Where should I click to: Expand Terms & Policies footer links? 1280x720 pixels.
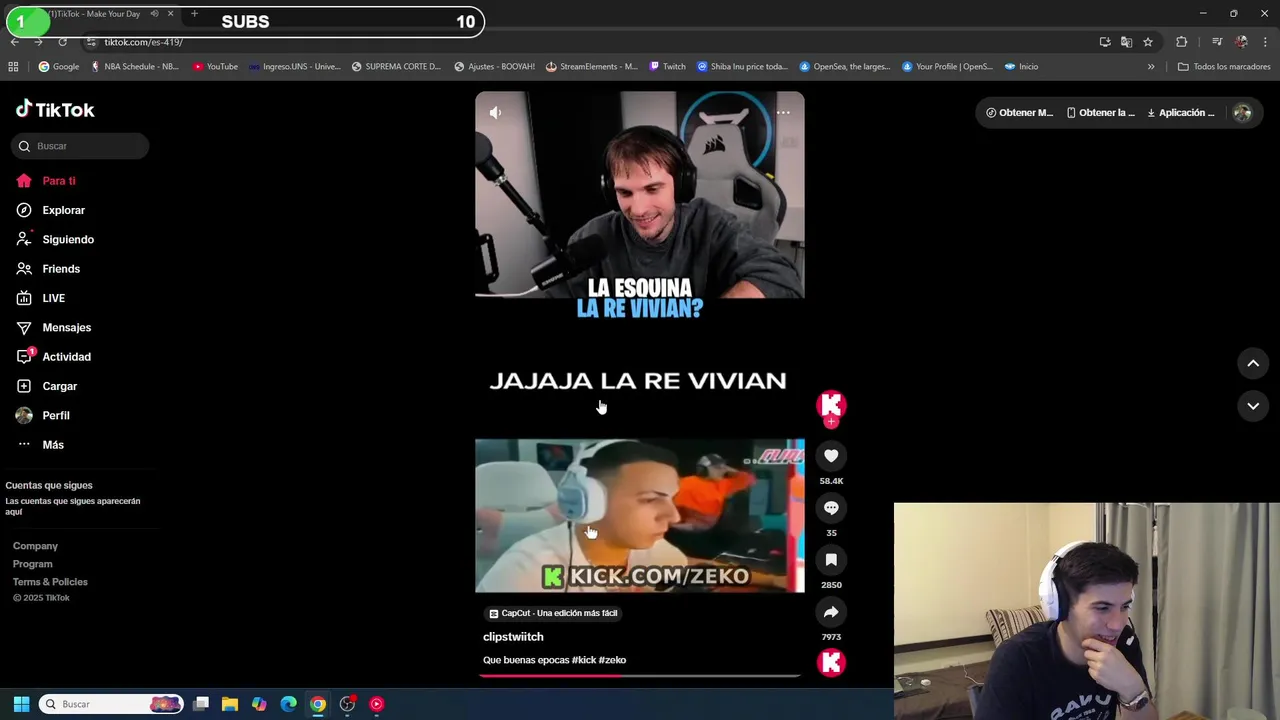pyautogui.click(x=50, y=582)
